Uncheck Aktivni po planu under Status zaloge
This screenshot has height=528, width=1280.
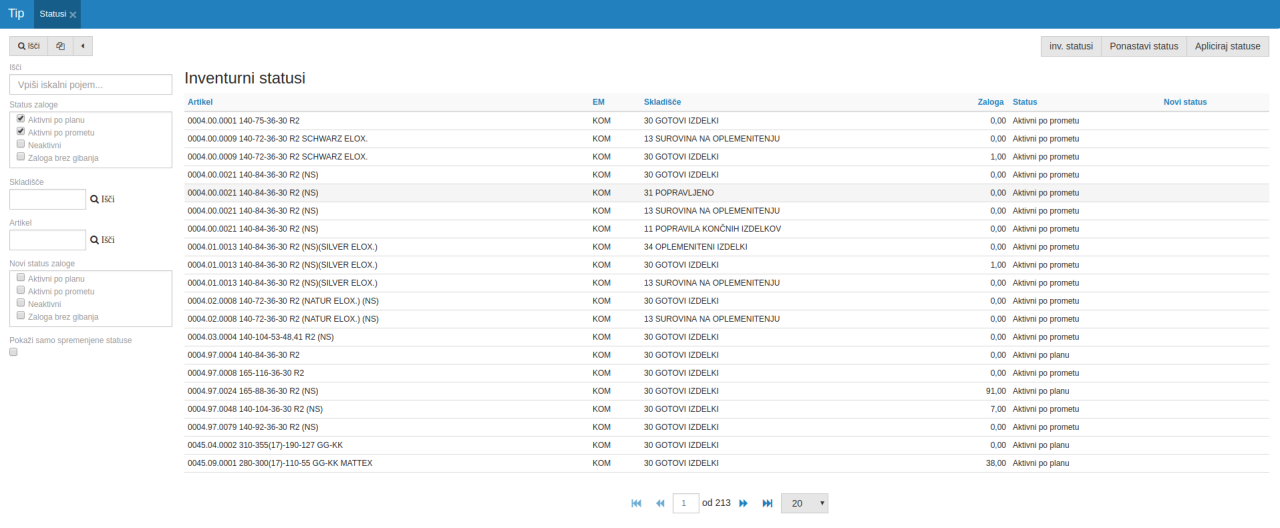coord(21,119)
